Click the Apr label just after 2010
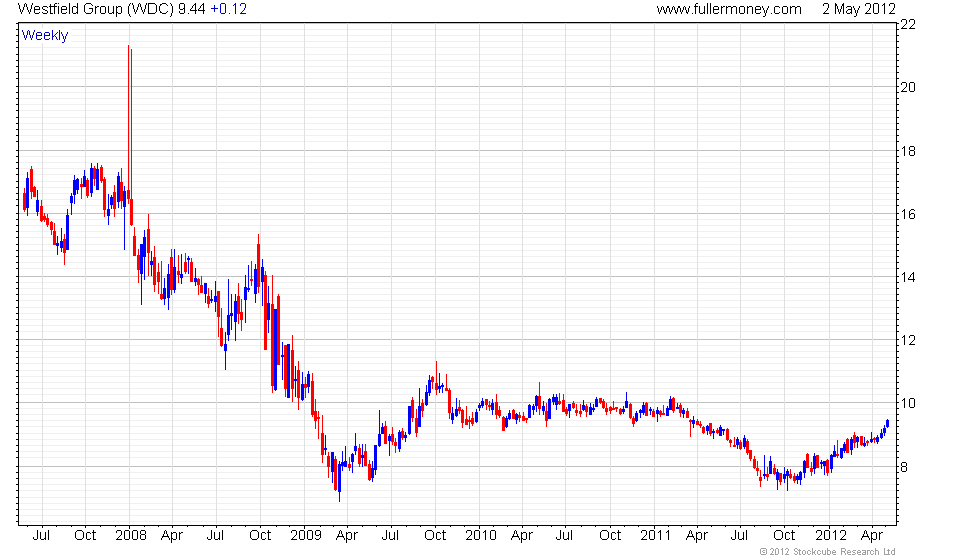The height and width of the screenshot is (560, 980). click(x=522, y=536)
